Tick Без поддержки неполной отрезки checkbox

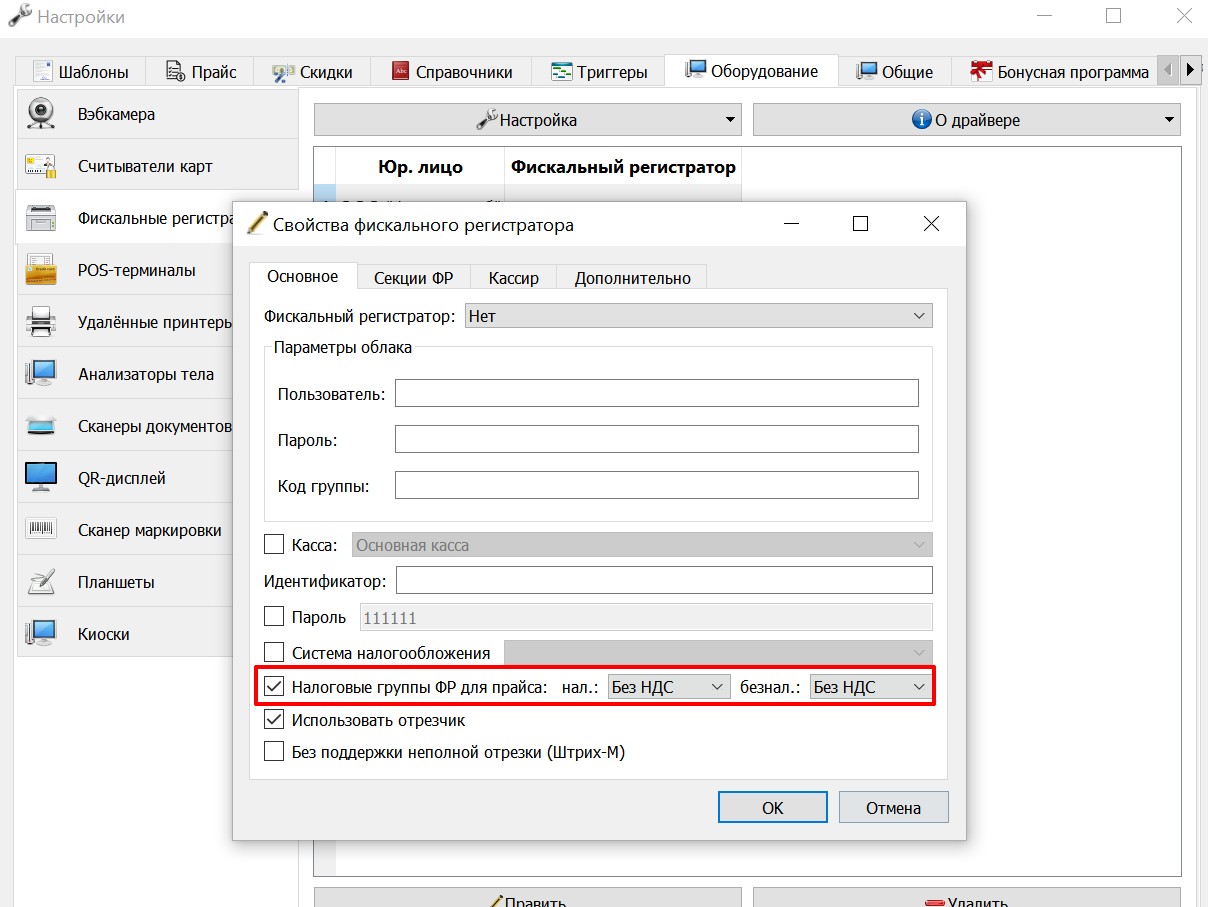[274, 751]
